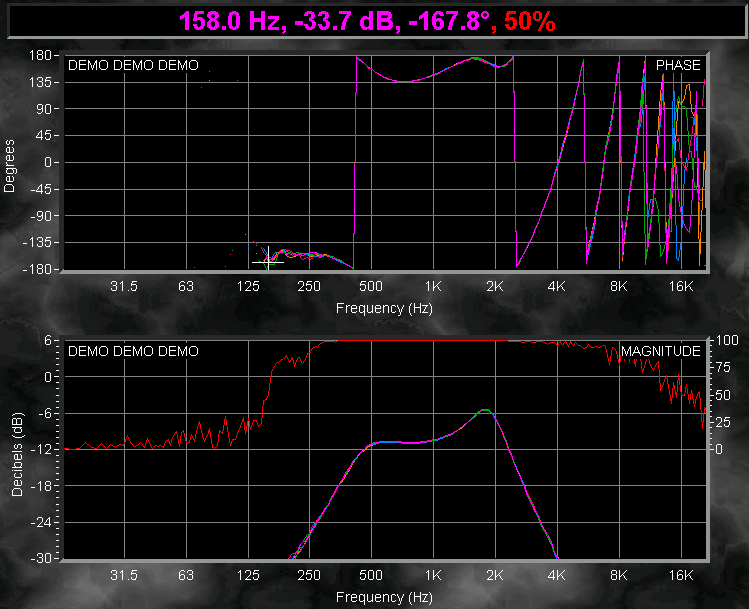Click the '-45' tick on phase axis
The width and height of the screenshot is (749, 609).
coord(41,189)
